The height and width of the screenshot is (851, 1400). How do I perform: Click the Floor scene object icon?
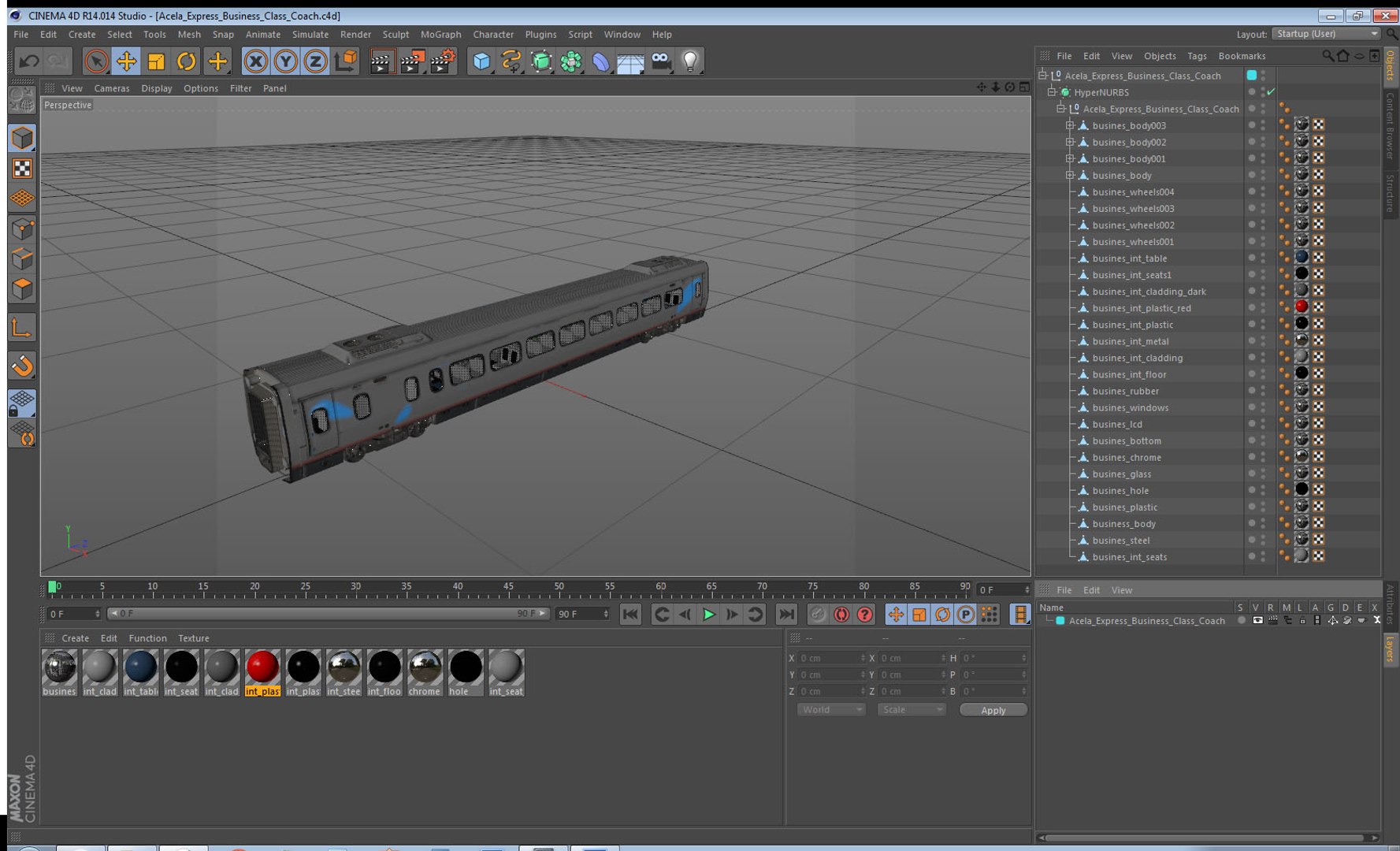point(631,61)
